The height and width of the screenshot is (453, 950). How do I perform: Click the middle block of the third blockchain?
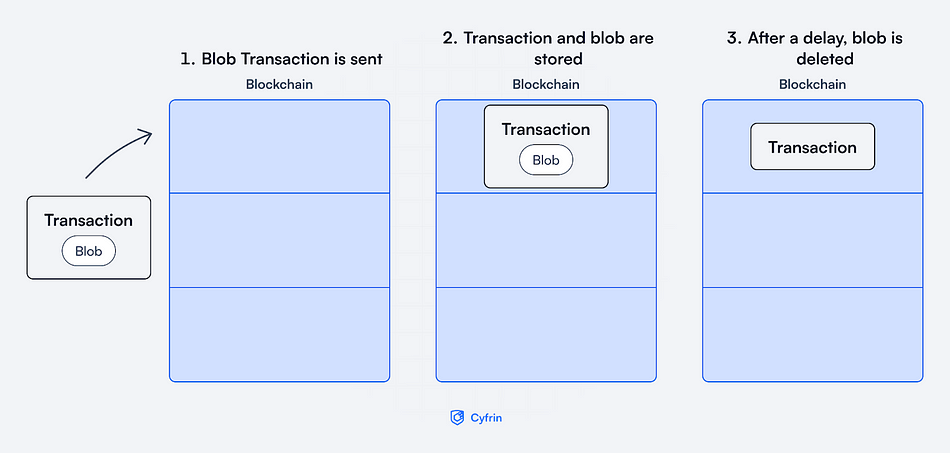click(812, 240)
